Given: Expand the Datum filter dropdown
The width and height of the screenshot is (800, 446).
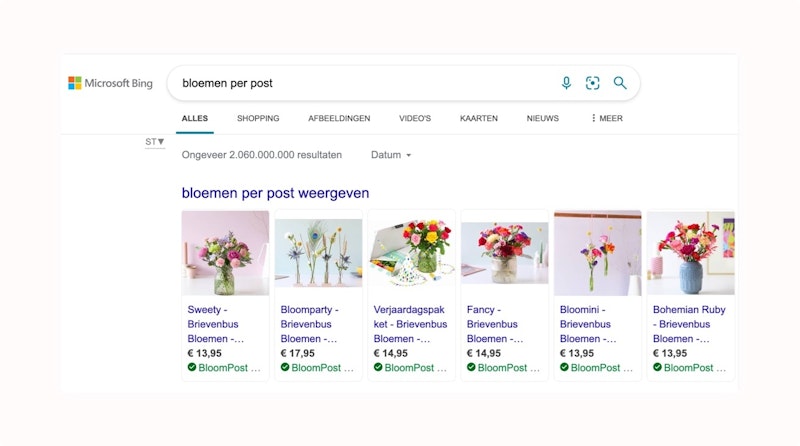Looking at the screenshot, I should click(391, 155).
